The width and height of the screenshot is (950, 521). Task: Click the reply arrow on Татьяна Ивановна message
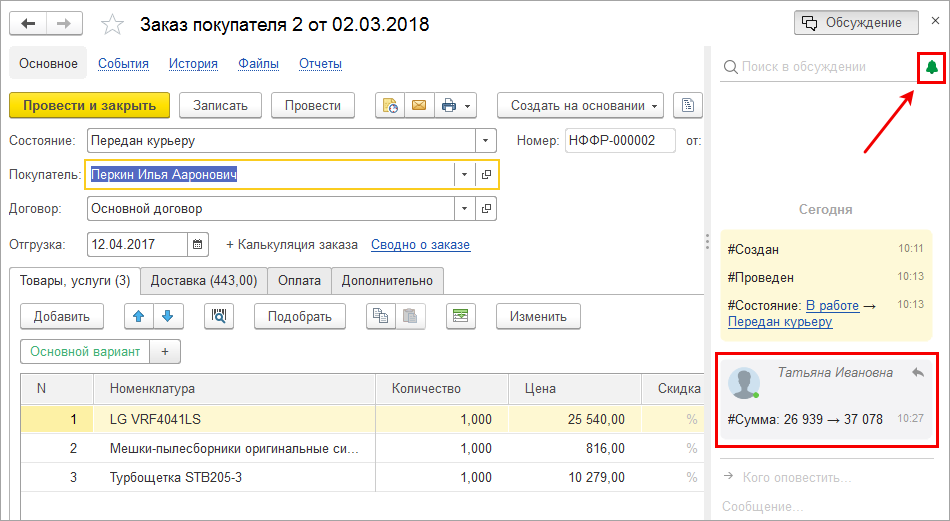tap(918, 372)
